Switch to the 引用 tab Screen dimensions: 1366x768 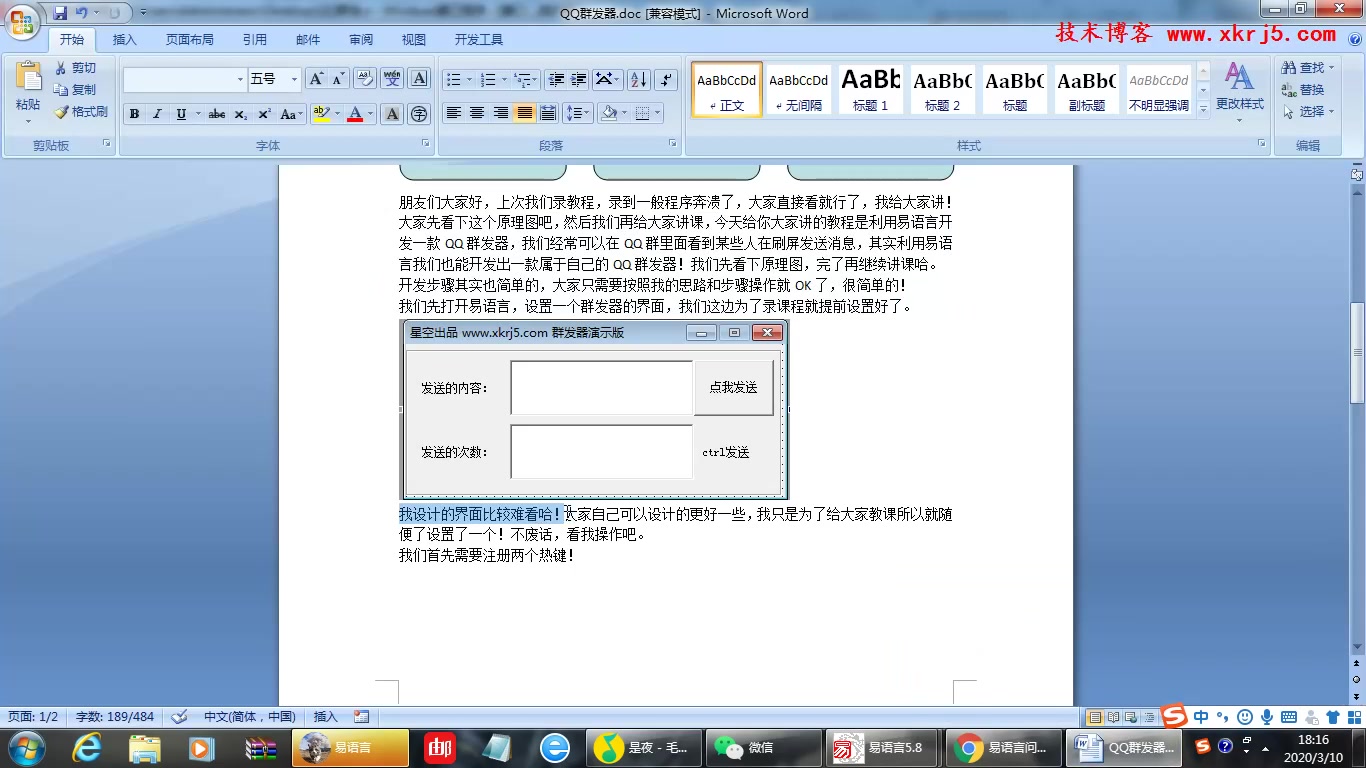click(x=255, y=40)
